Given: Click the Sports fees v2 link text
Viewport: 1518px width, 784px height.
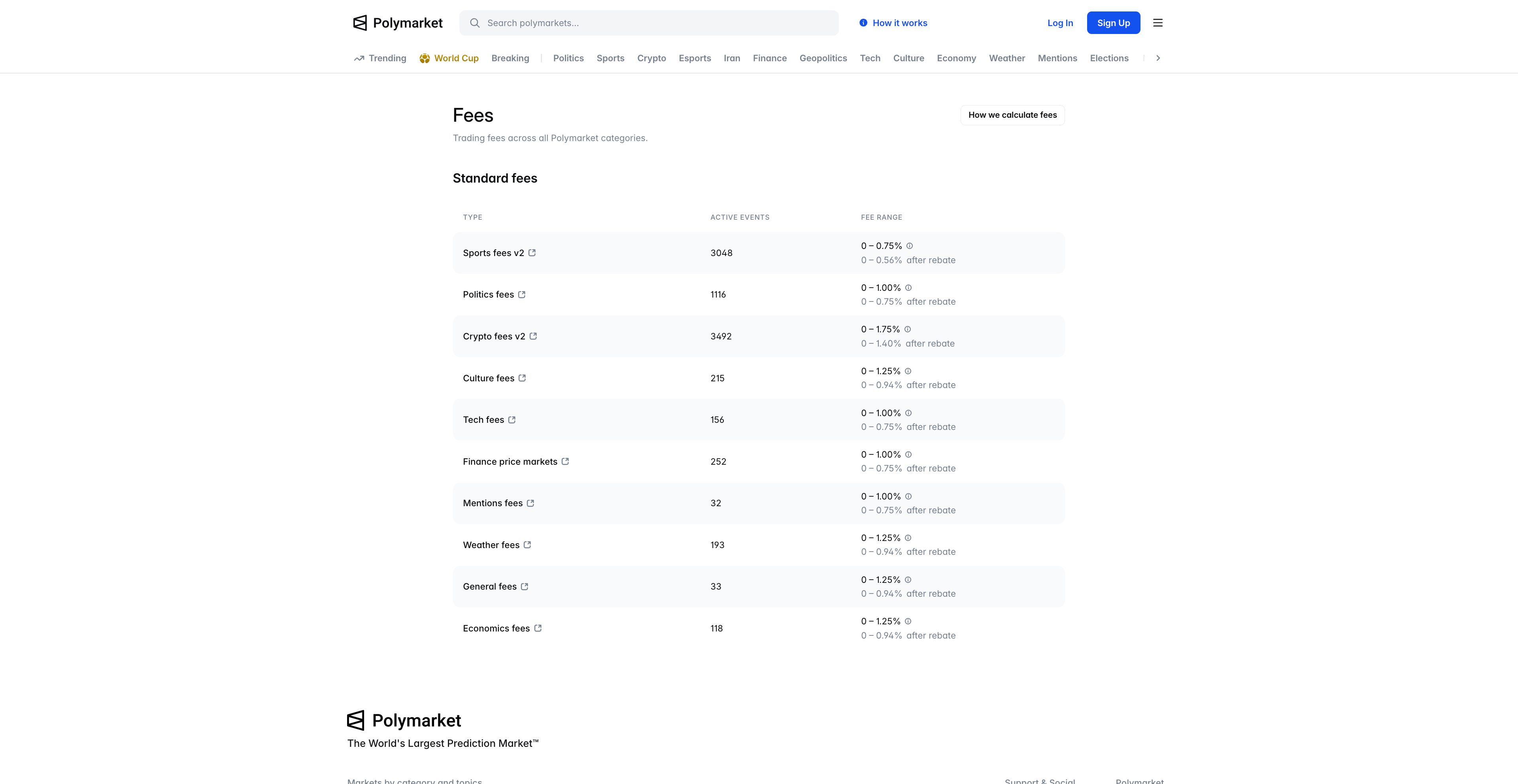Looking at the screenshot, I should click(x=493, y=253).
